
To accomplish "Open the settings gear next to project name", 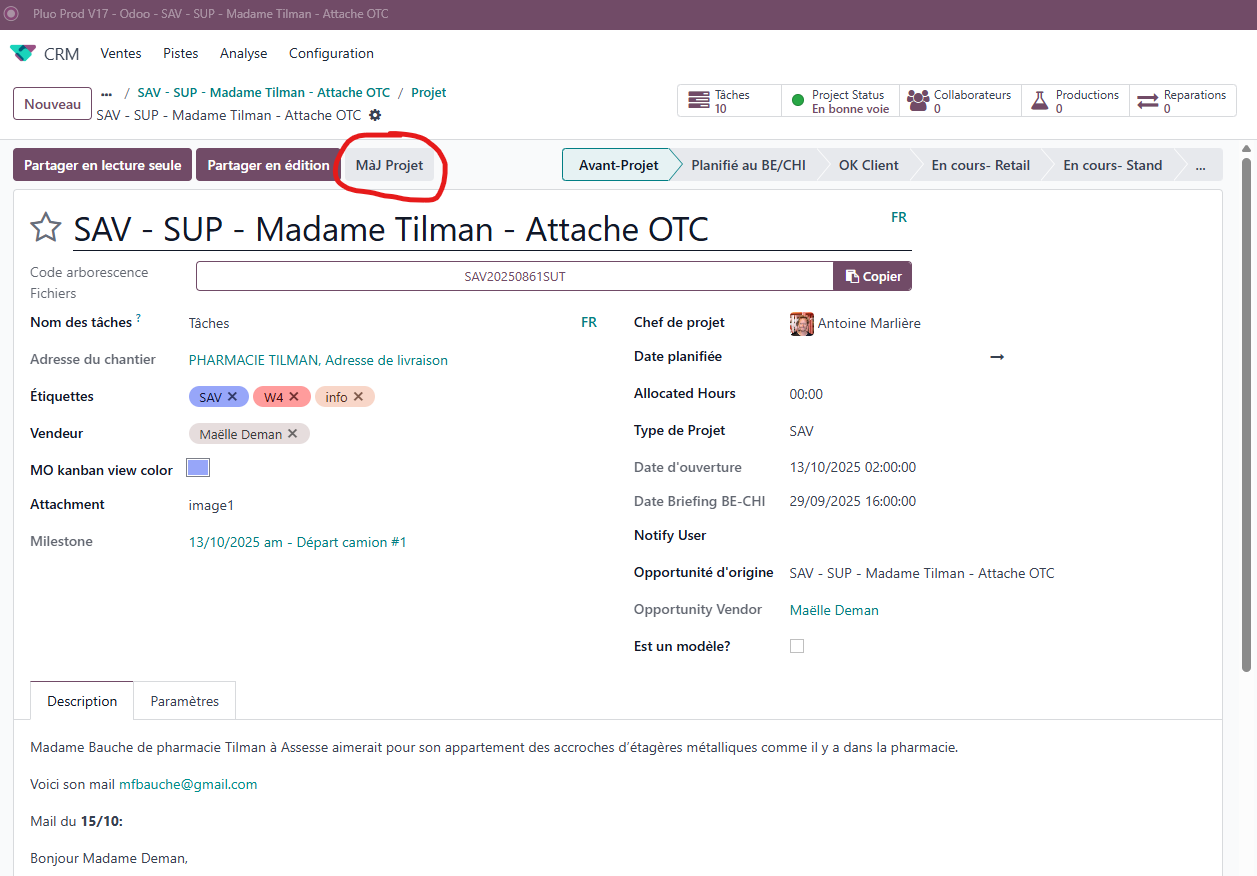I will coord(375,116).
